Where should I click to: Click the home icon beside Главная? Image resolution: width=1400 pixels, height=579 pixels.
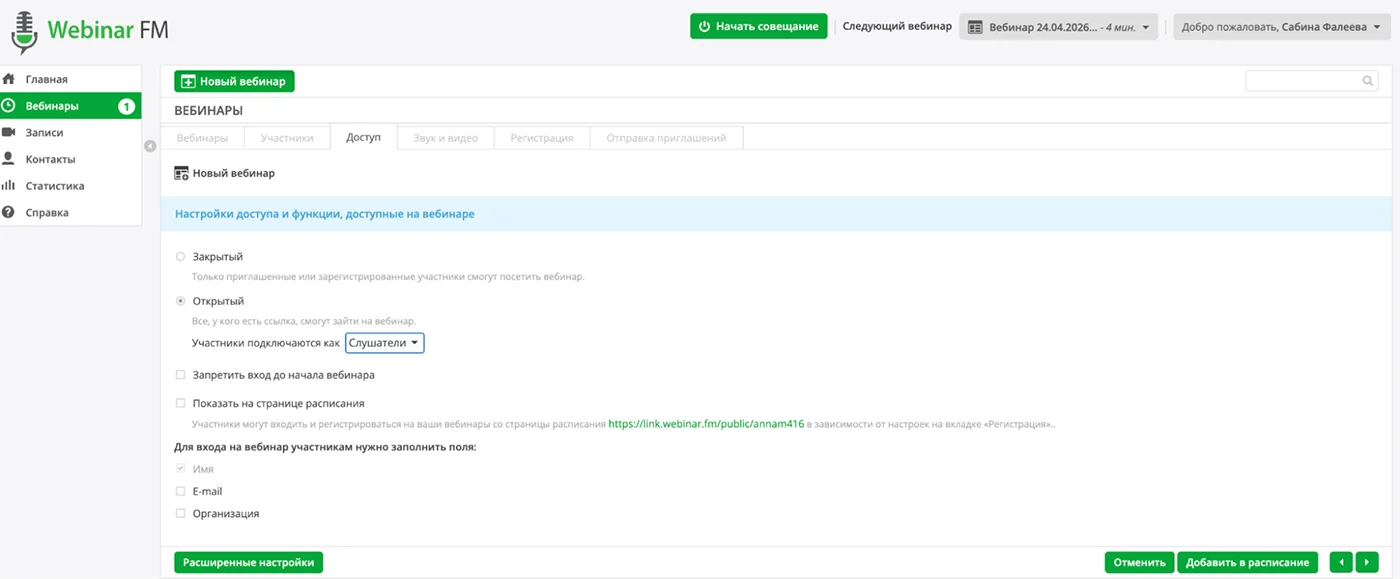coord(8,79)
